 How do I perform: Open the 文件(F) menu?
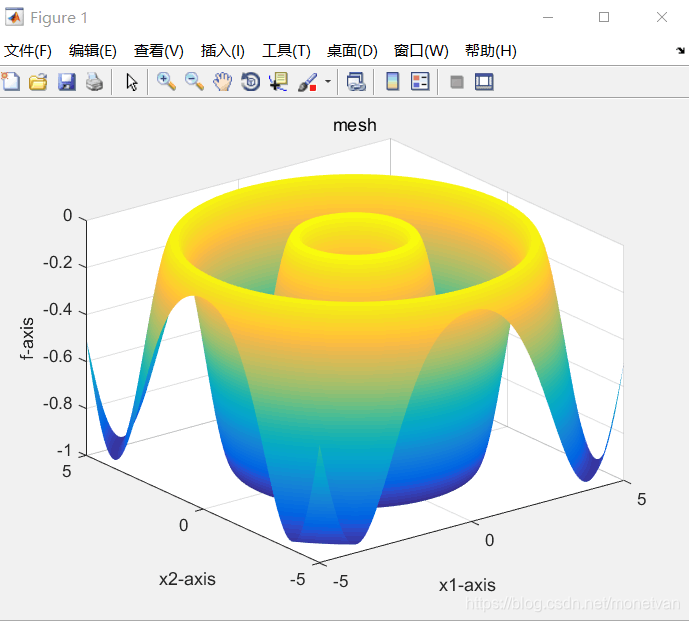28,51
